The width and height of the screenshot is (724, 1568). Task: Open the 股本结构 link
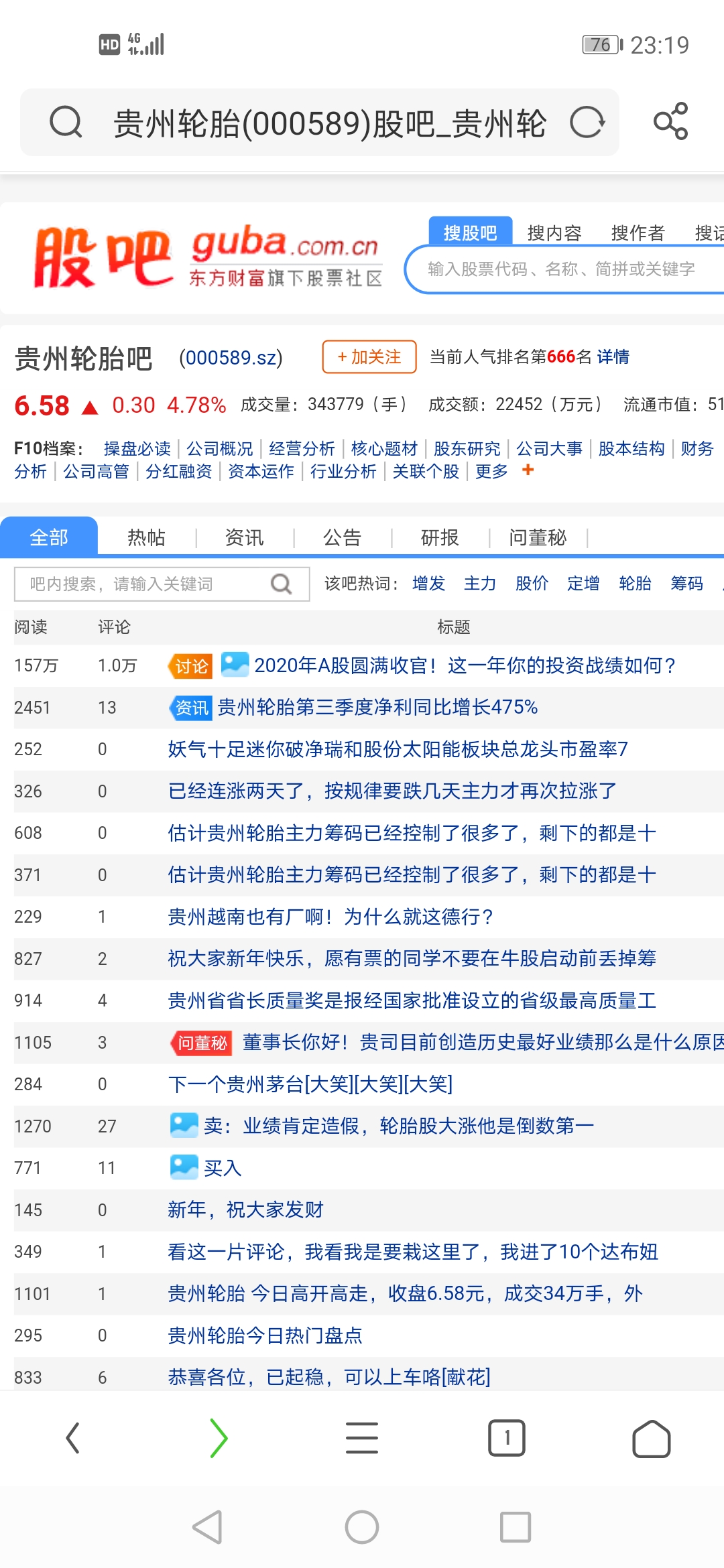click(632, 448)
